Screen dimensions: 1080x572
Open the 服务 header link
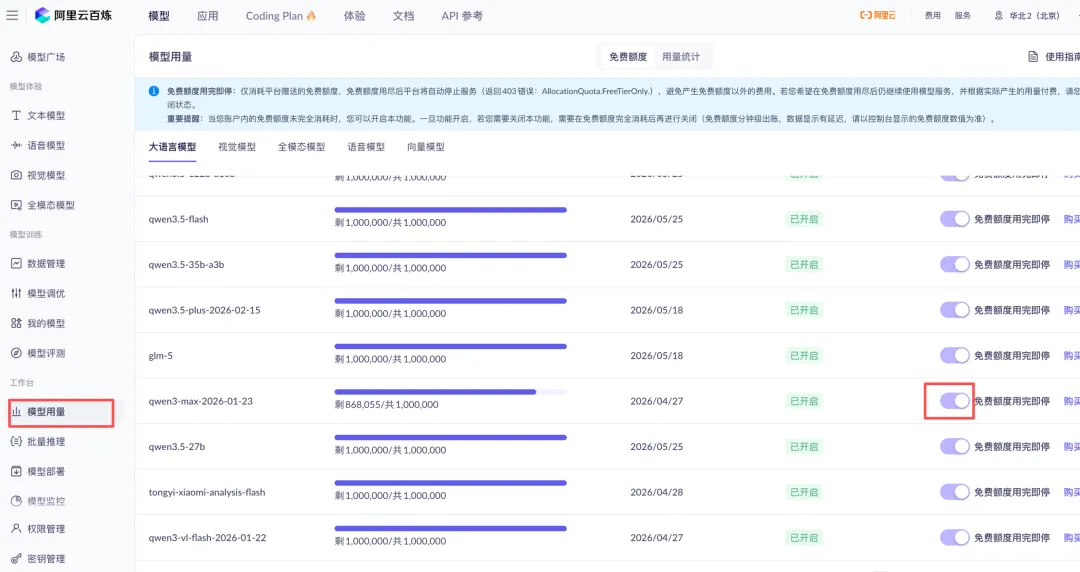962,15
